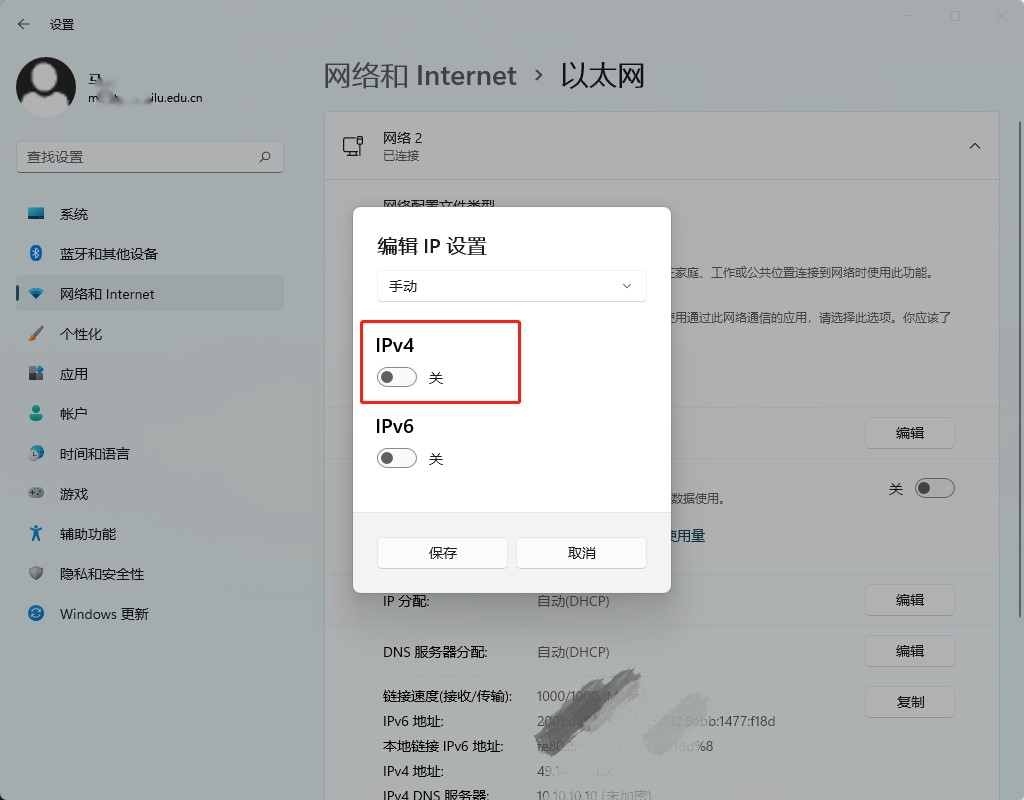Toggle the metered connection switch

935,488
